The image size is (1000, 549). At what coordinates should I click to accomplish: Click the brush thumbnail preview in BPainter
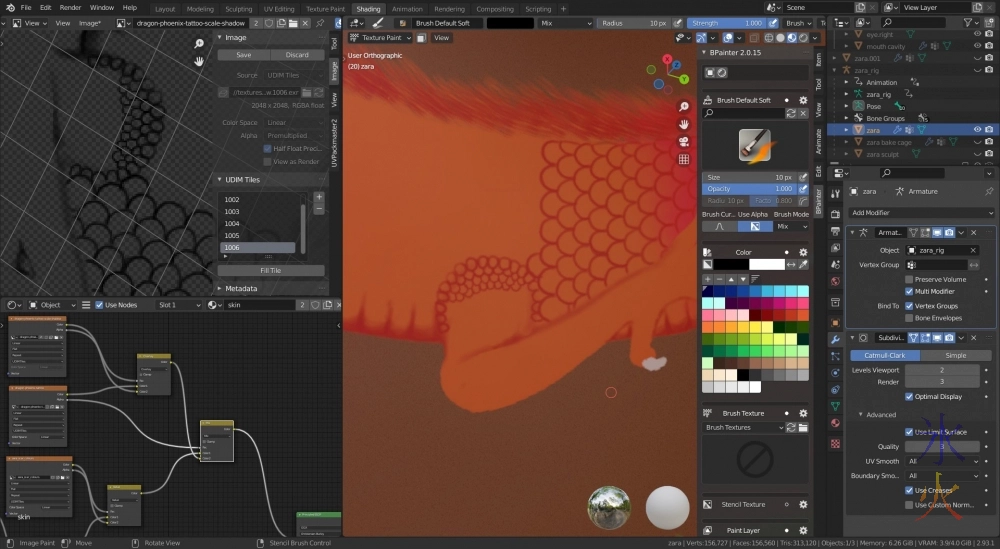[754, 145]
